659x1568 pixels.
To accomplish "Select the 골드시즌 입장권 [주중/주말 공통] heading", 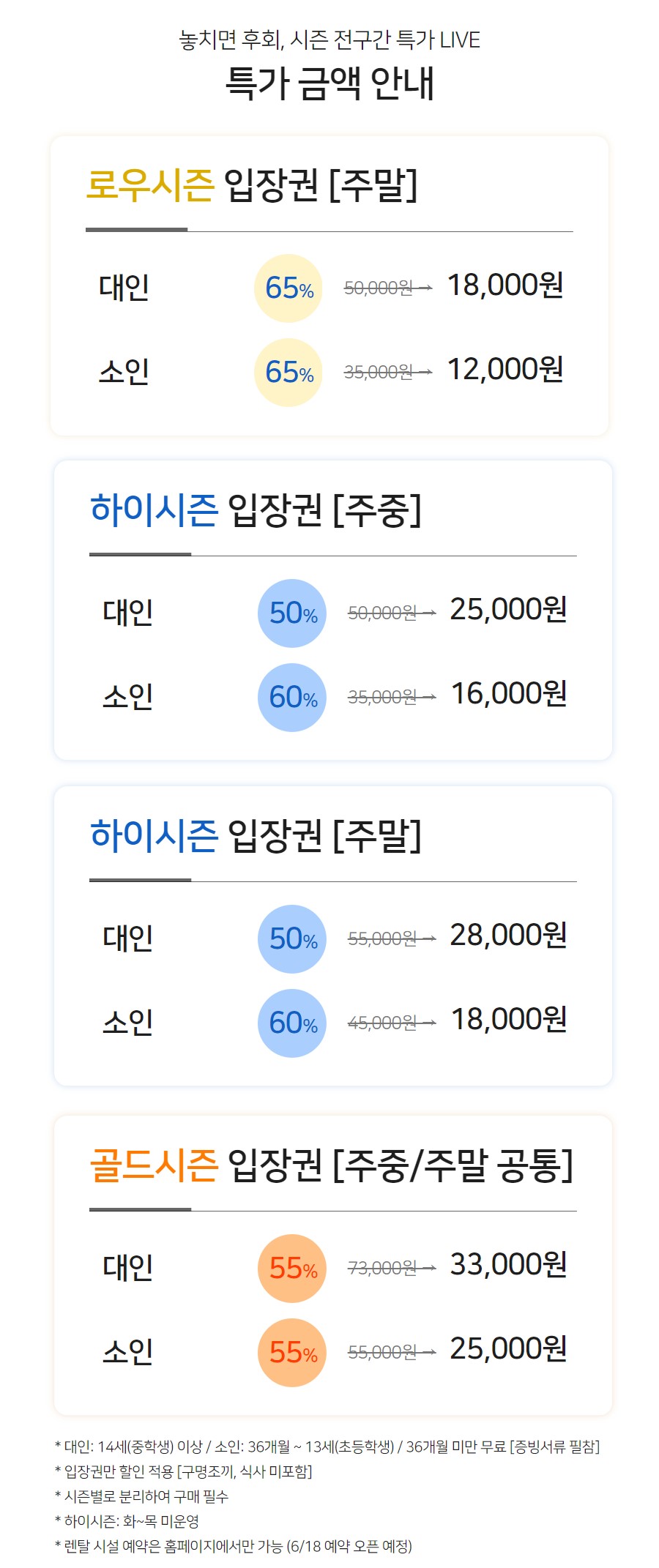I will [x=331, y=1165].
